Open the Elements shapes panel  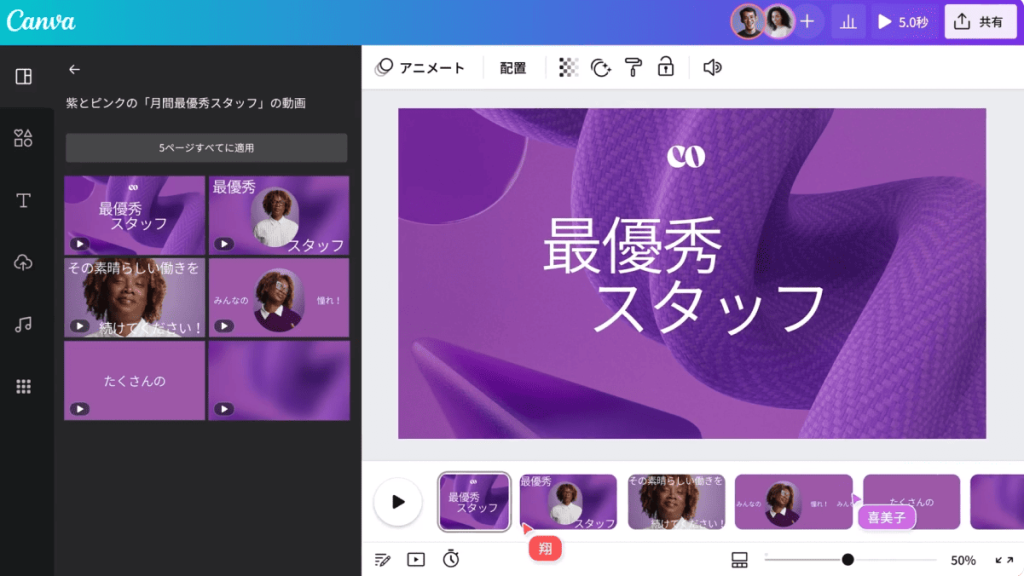pyautogui.click(x=24, y=139)
